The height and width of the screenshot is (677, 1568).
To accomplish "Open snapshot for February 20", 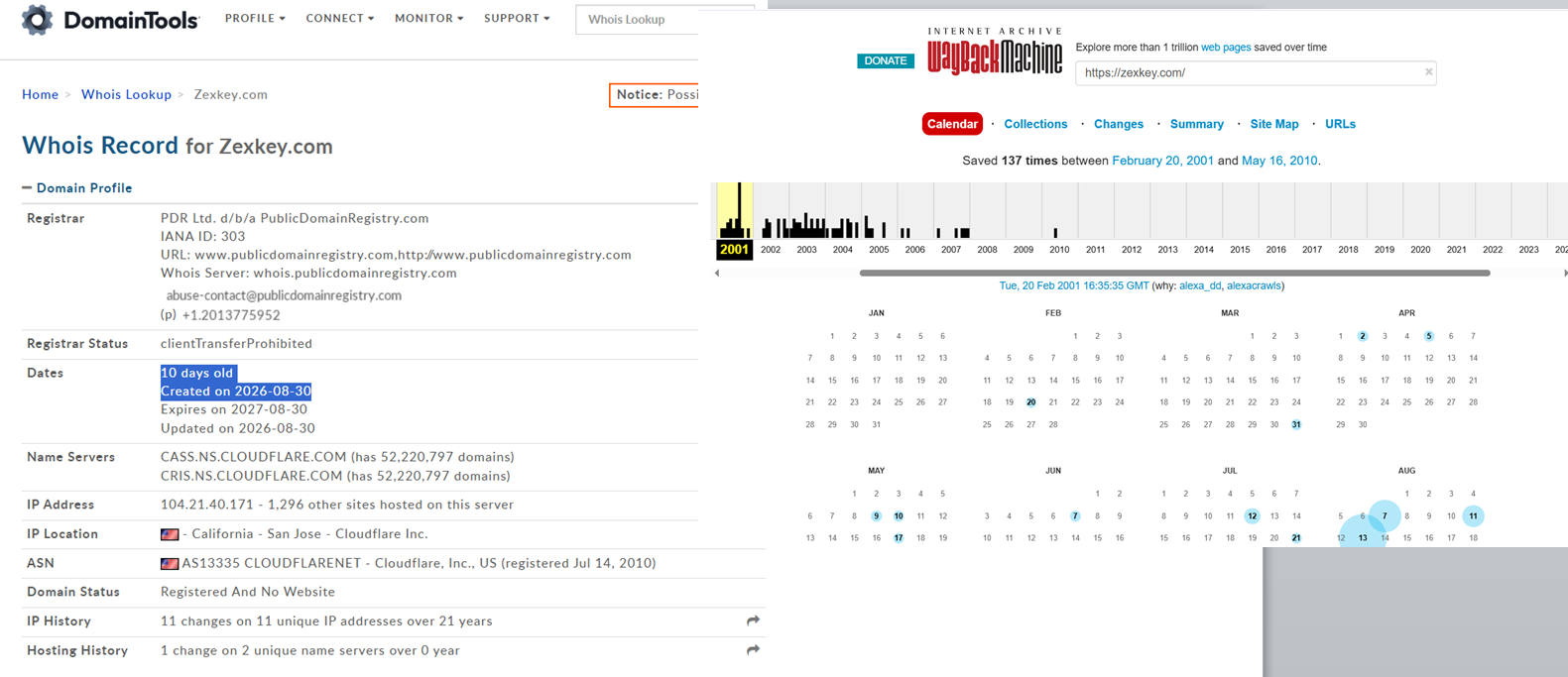I will pos(1031,402).
